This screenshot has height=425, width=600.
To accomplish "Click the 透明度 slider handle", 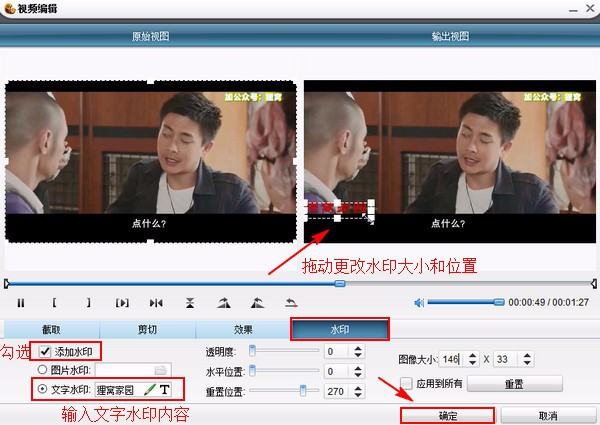I will tap(252, 350).
